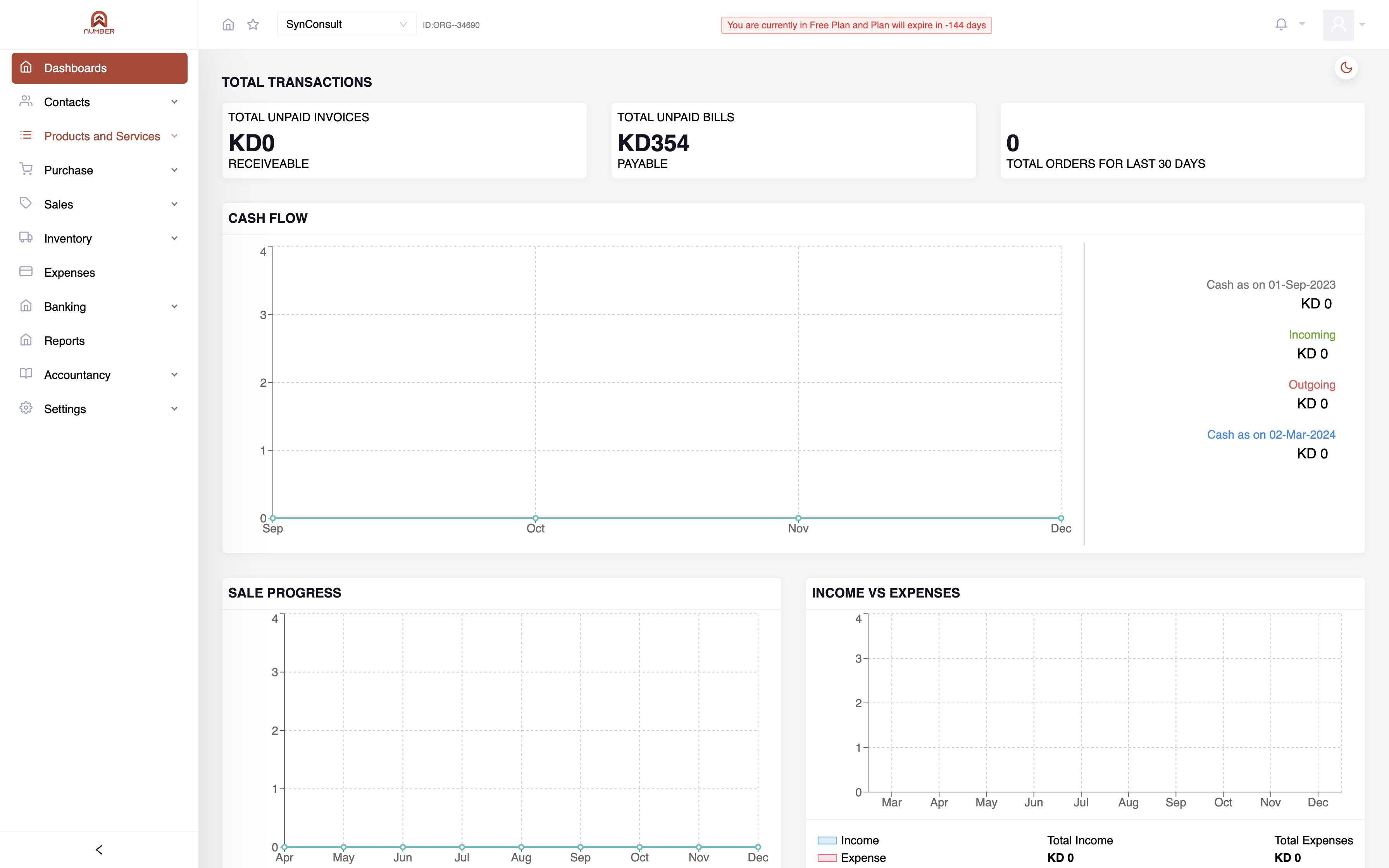Expand Products and Services chevron
The height and width of the screenshot is (868, 1389).
pos(174,136)
